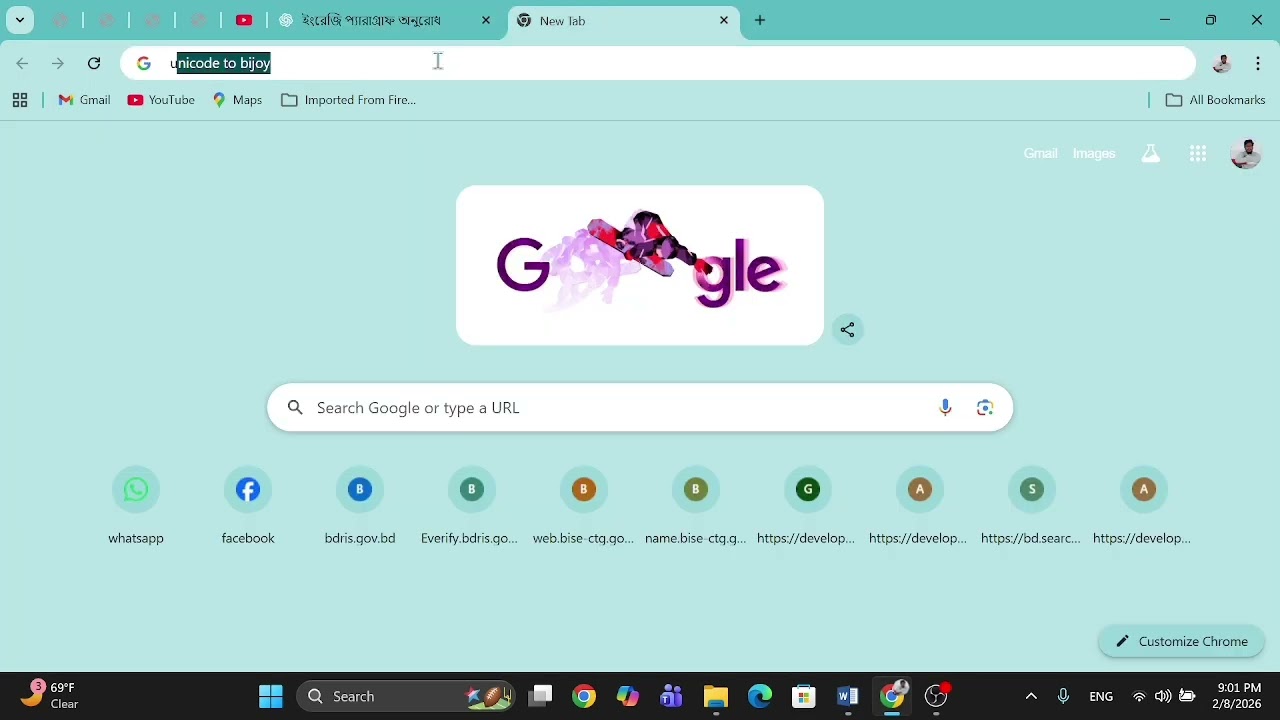Click the taskbar Search box

[407, 697]
